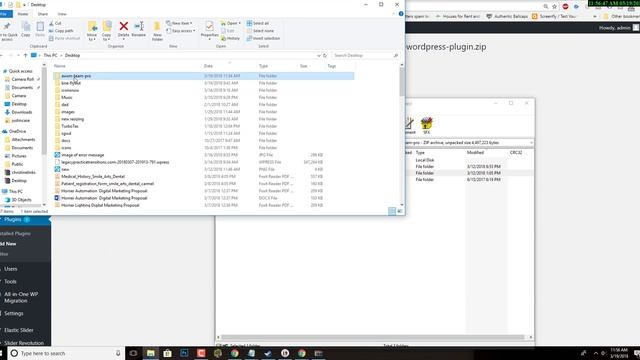The width and height of the screenshot is (640, 360).
Task: Open the History command in the ribbon
Action: 231,38
